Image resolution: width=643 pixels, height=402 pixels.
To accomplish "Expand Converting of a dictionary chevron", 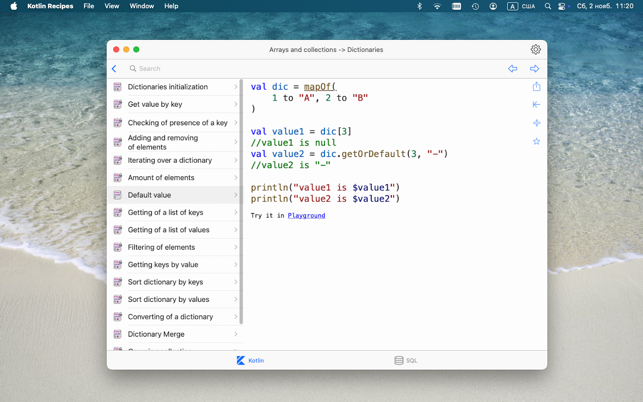I will pos(236,317).
